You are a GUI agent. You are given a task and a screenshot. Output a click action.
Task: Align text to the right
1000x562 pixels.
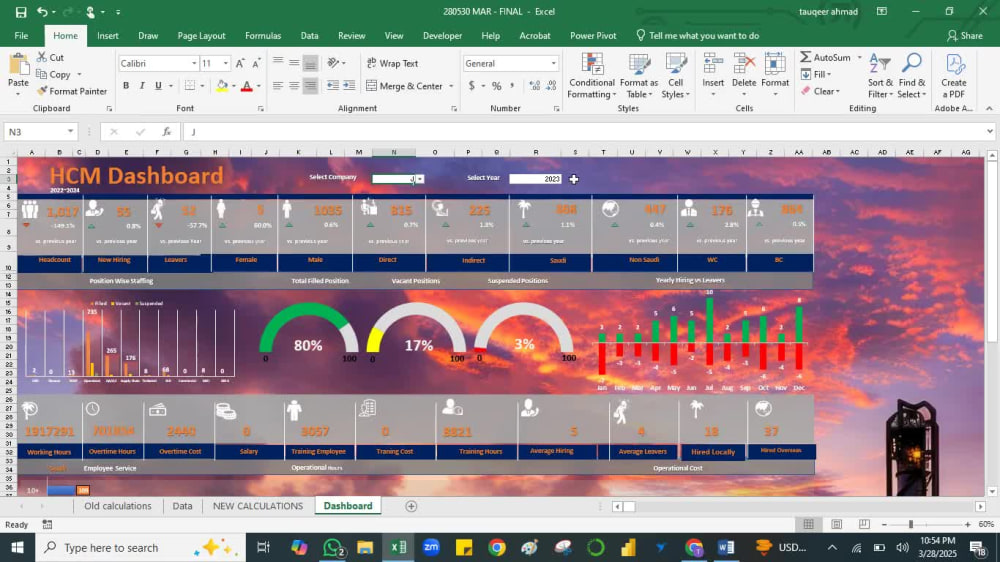pyautogui.click(x=310, y=85)
